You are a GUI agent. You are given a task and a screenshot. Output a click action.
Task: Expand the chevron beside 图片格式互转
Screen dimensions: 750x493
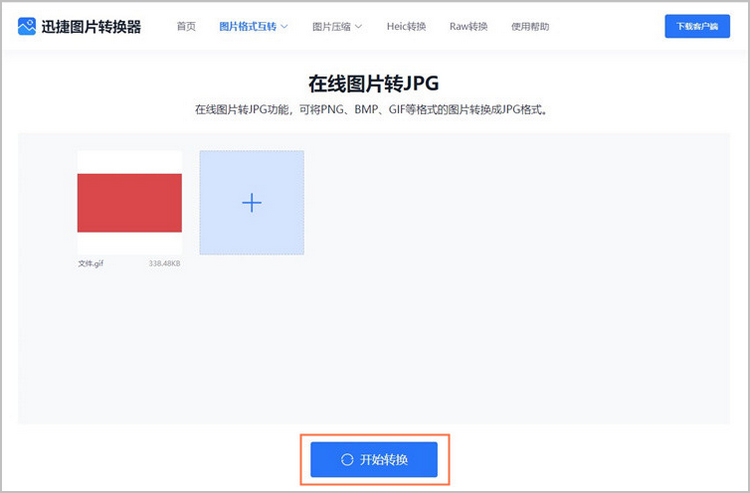click(284, 26)
